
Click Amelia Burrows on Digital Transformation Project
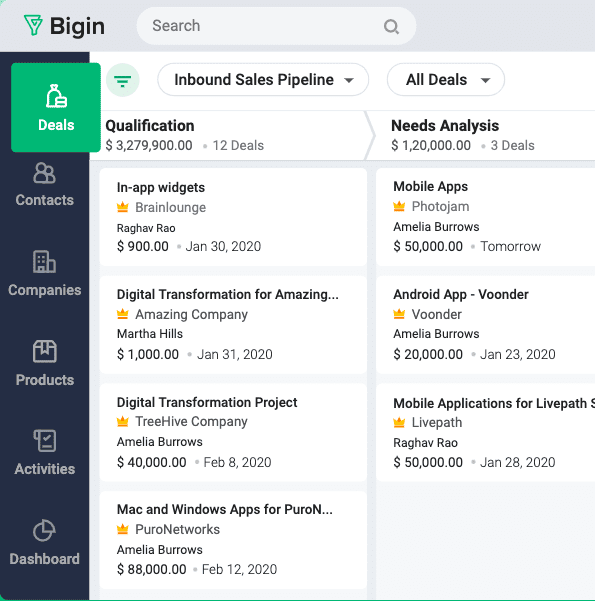pos(159,442)
